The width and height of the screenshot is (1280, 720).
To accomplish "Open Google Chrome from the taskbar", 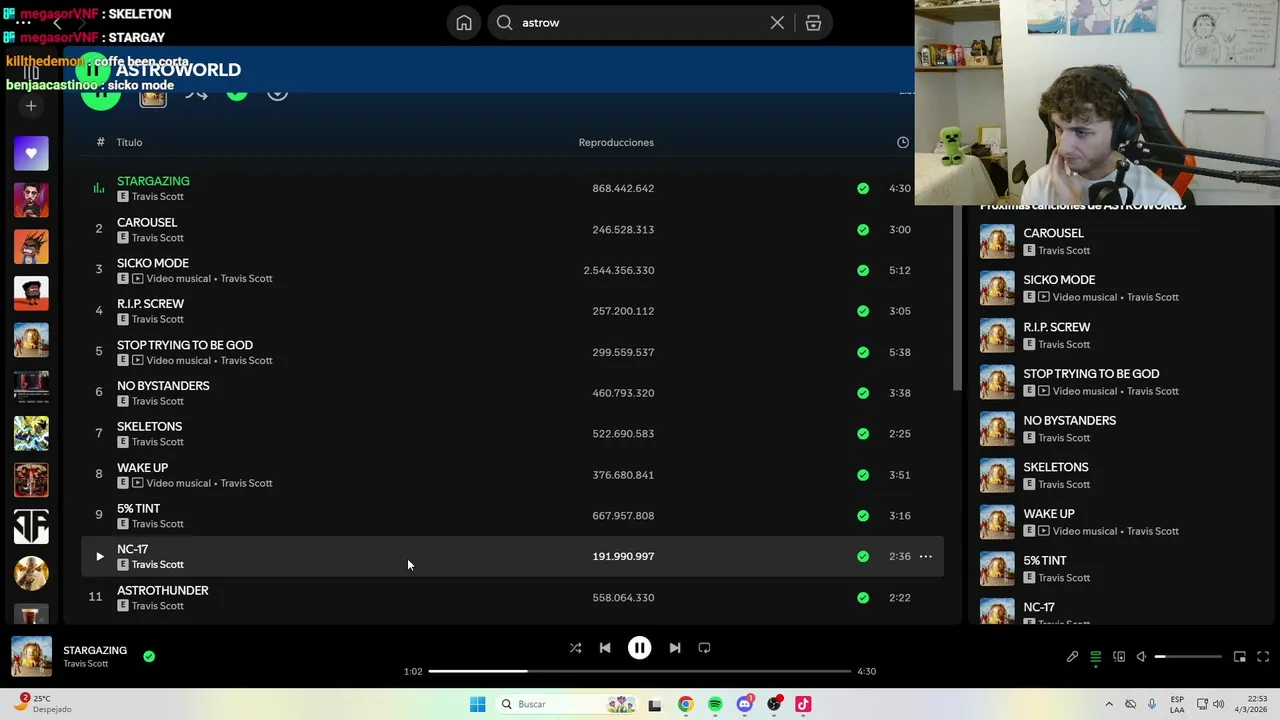I will pyautogui.click(x=685, y=704).
